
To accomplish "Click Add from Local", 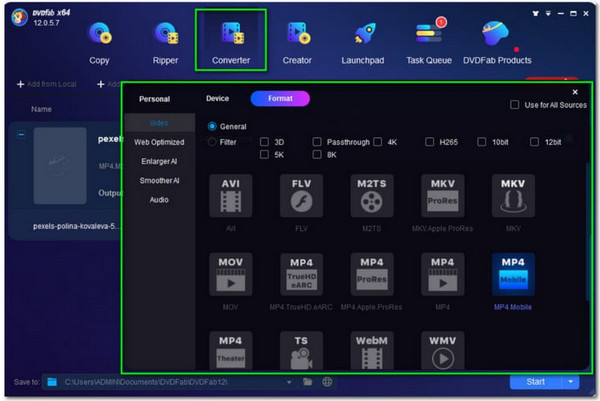I will point(48,84).
